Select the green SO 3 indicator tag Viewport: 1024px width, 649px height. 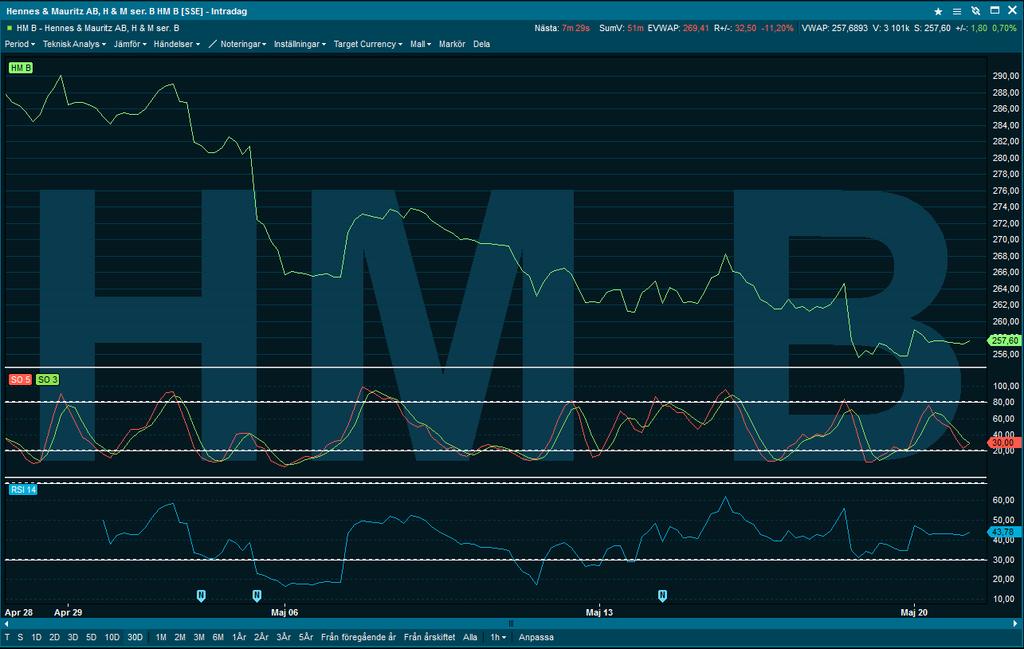point(47,379)
